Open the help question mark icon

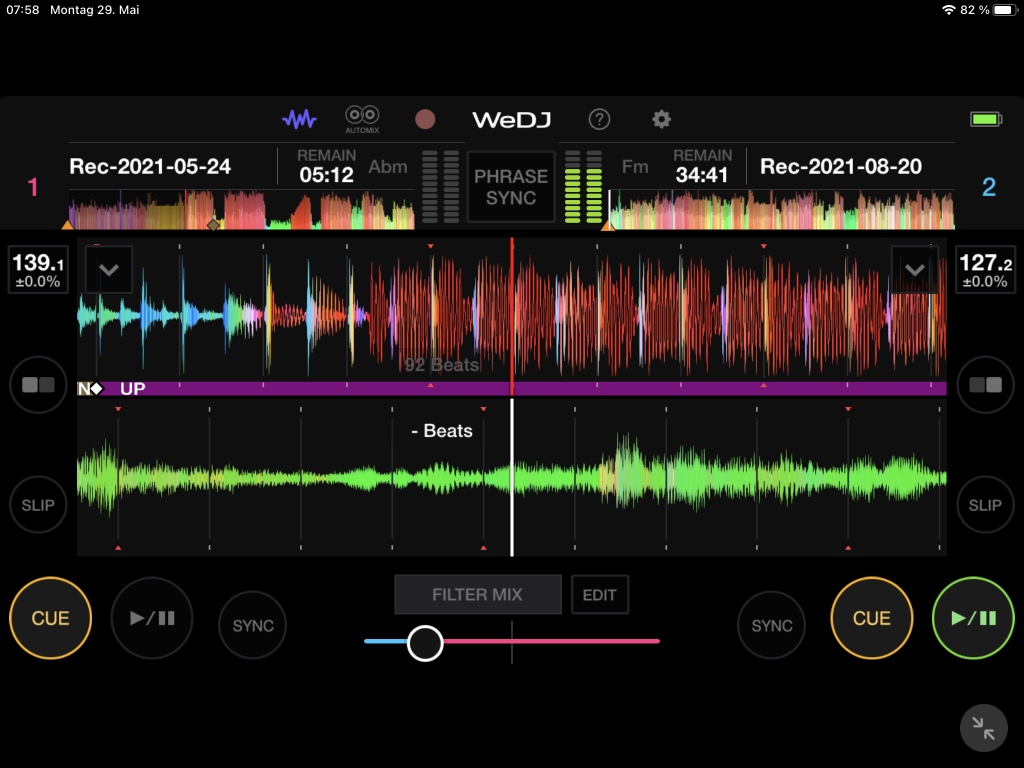point(599,119)
